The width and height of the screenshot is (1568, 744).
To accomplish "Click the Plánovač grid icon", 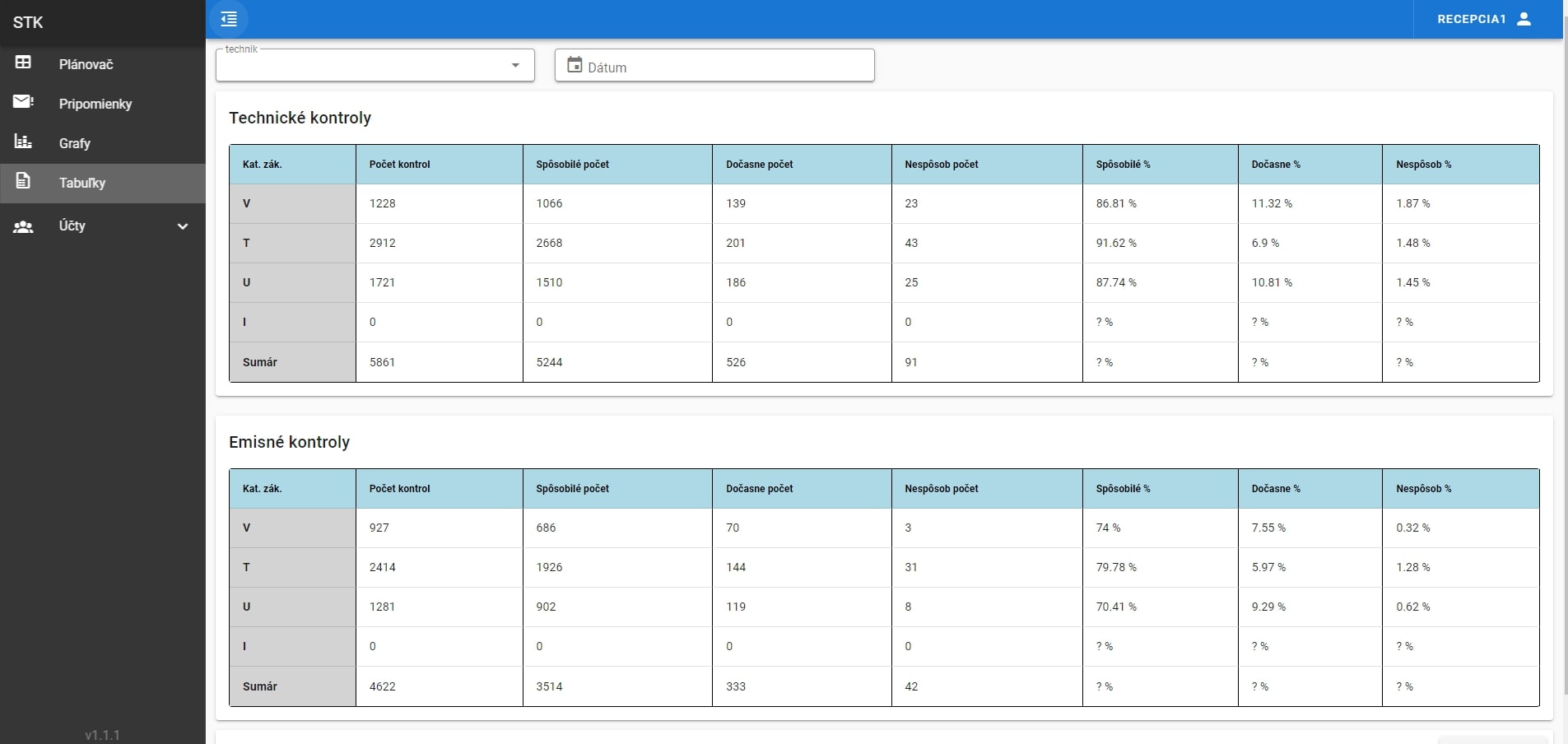I will (23, 63).
